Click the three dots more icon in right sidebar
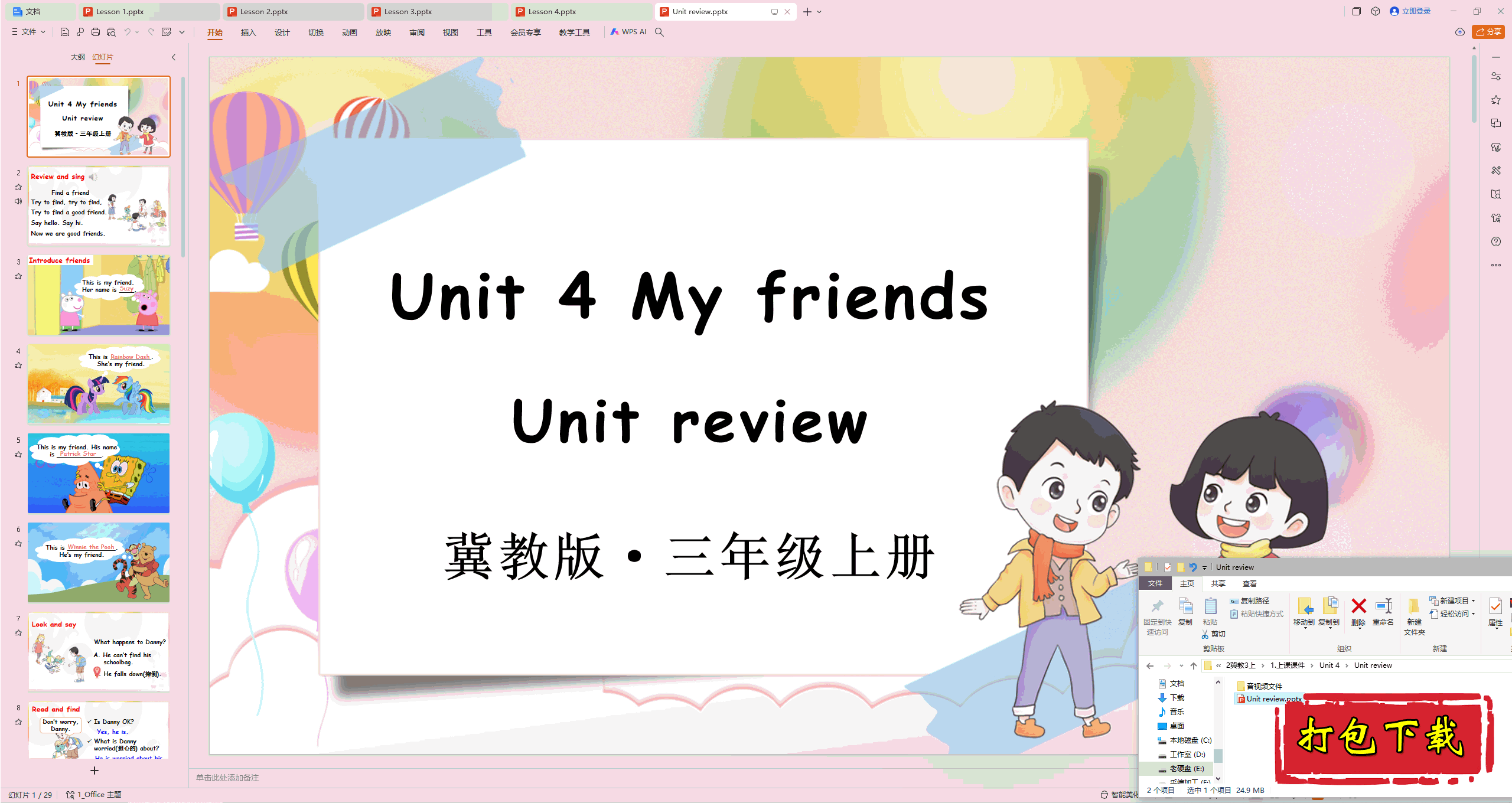Screen dimensions: 1512x803 1496,265
